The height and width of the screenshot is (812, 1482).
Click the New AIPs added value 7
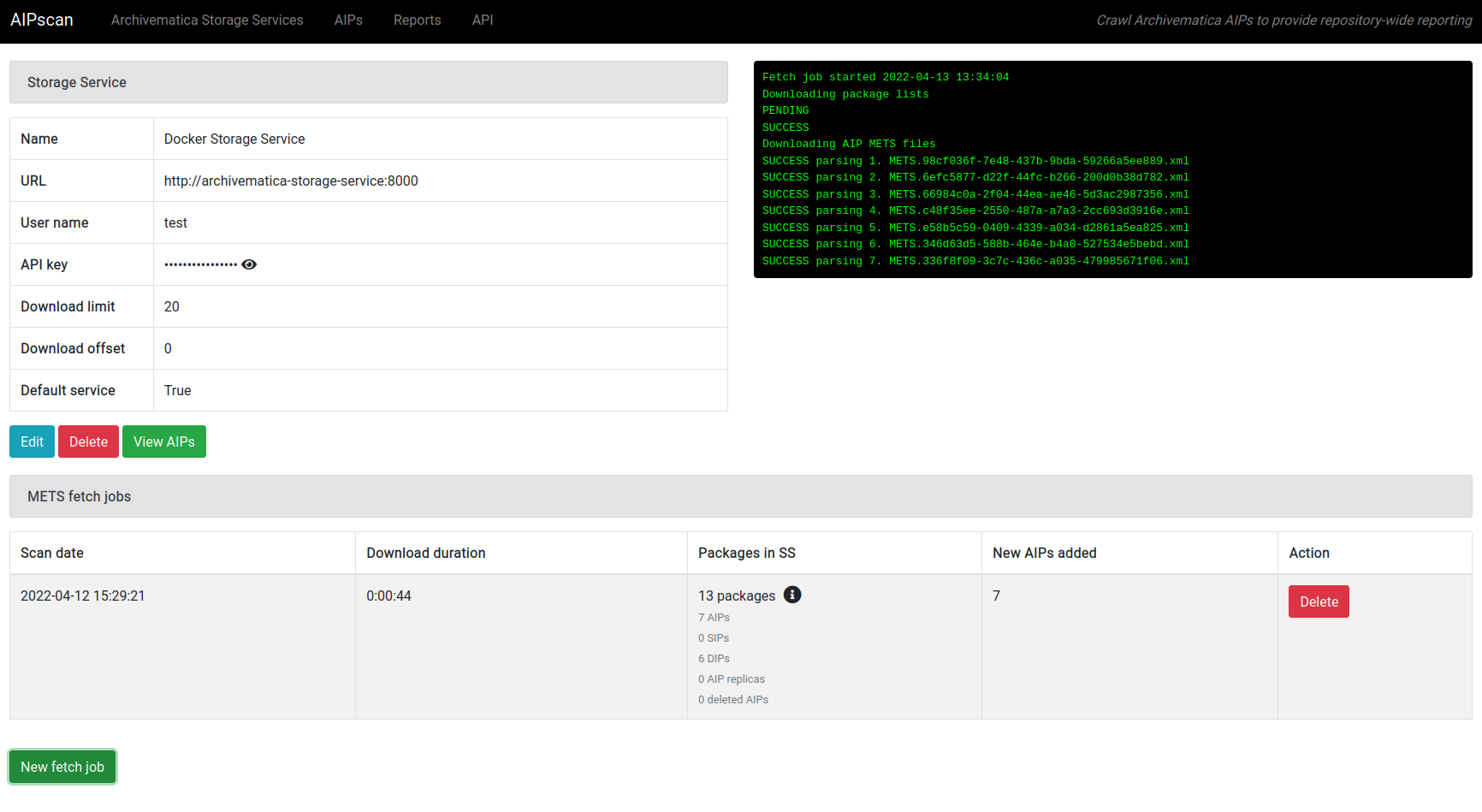(x=996, y=596)
